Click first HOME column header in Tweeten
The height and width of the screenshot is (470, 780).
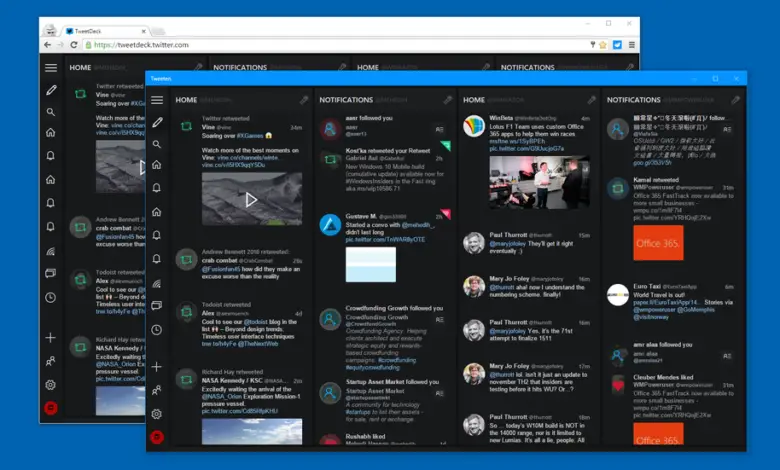click(186, 100)
